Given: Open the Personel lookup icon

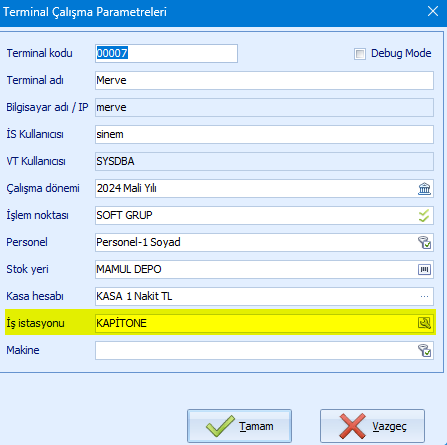Looking at the screenshot, I should [424, 243].
